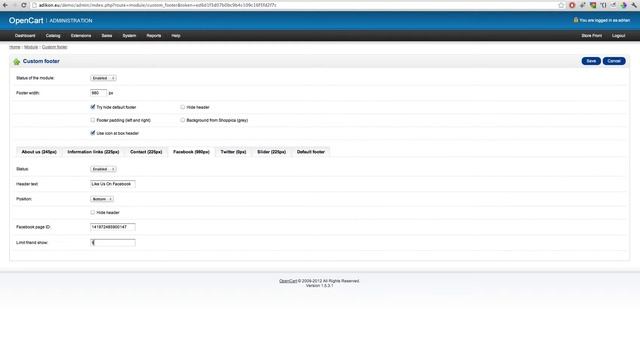This screenshot has height=360, width=640.
Task: Go back using browser back arrow
Action: 5,5
